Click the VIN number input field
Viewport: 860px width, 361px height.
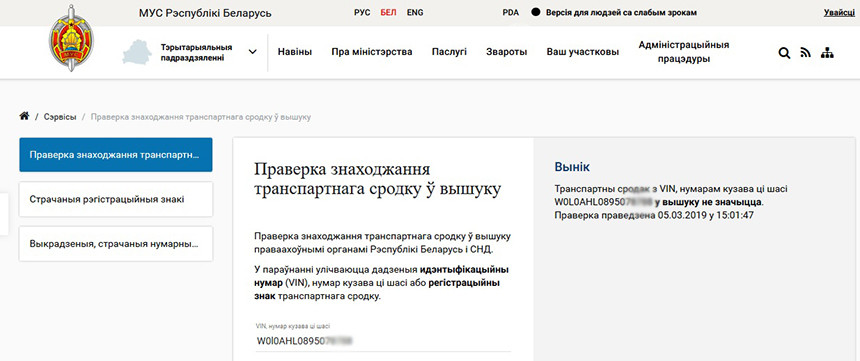tap(383, 341)
